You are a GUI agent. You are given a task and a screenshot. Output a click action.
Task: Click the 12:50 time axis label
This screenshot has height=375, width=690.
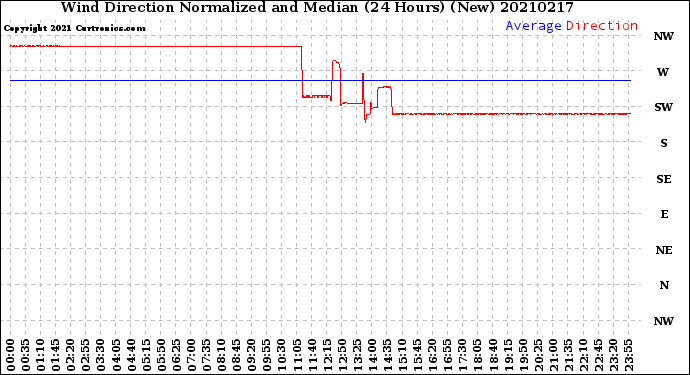pyautogui.click(x=342, y=355)
